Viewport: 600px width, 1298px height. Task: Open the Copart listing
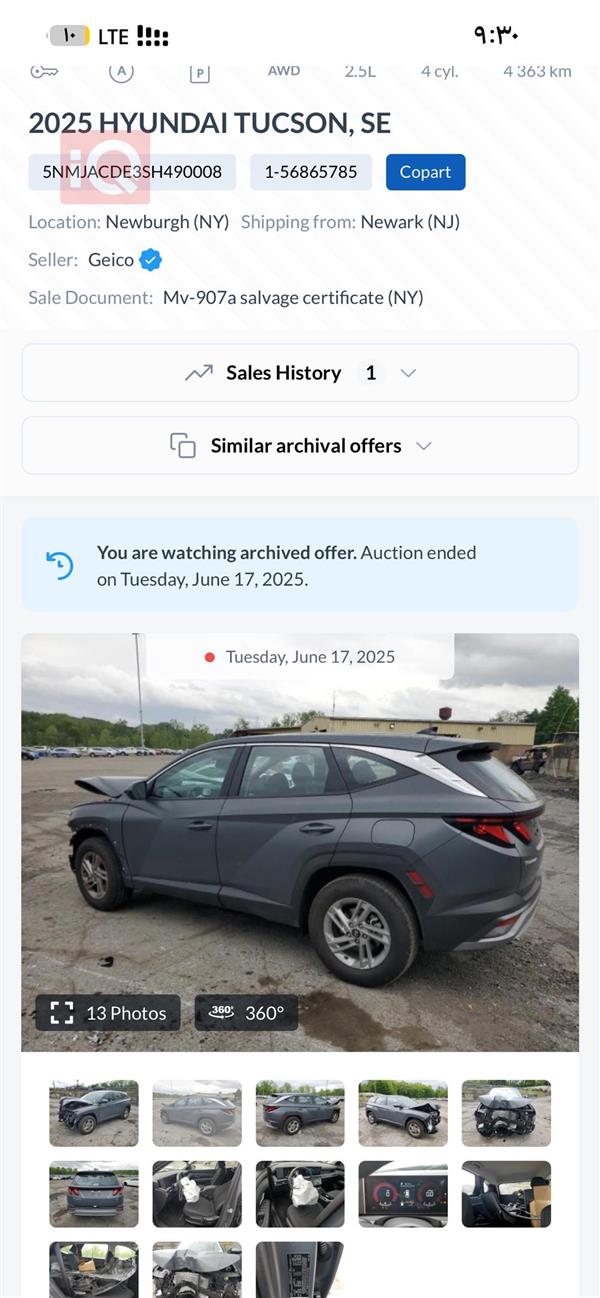click(425, 171)
